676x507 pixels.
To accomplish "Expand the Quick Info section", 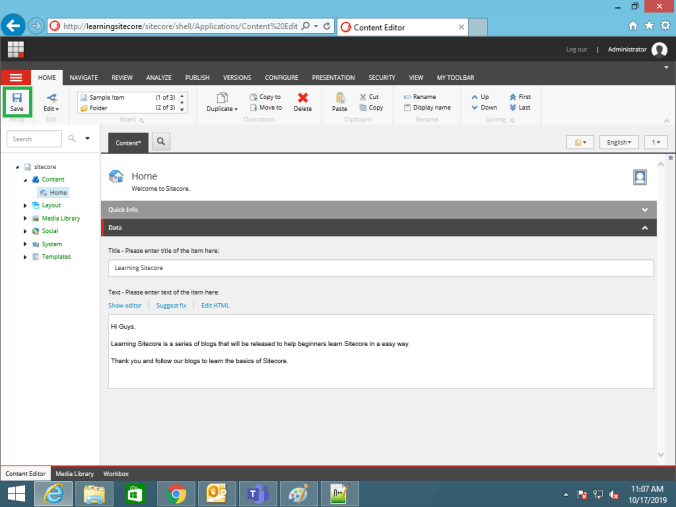I will coord(645,210).
